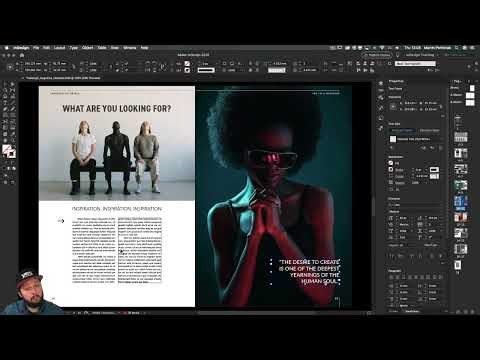Open the font family dropdown in Character section
This screenshot has width=480, height=360.
click(415, 205)
